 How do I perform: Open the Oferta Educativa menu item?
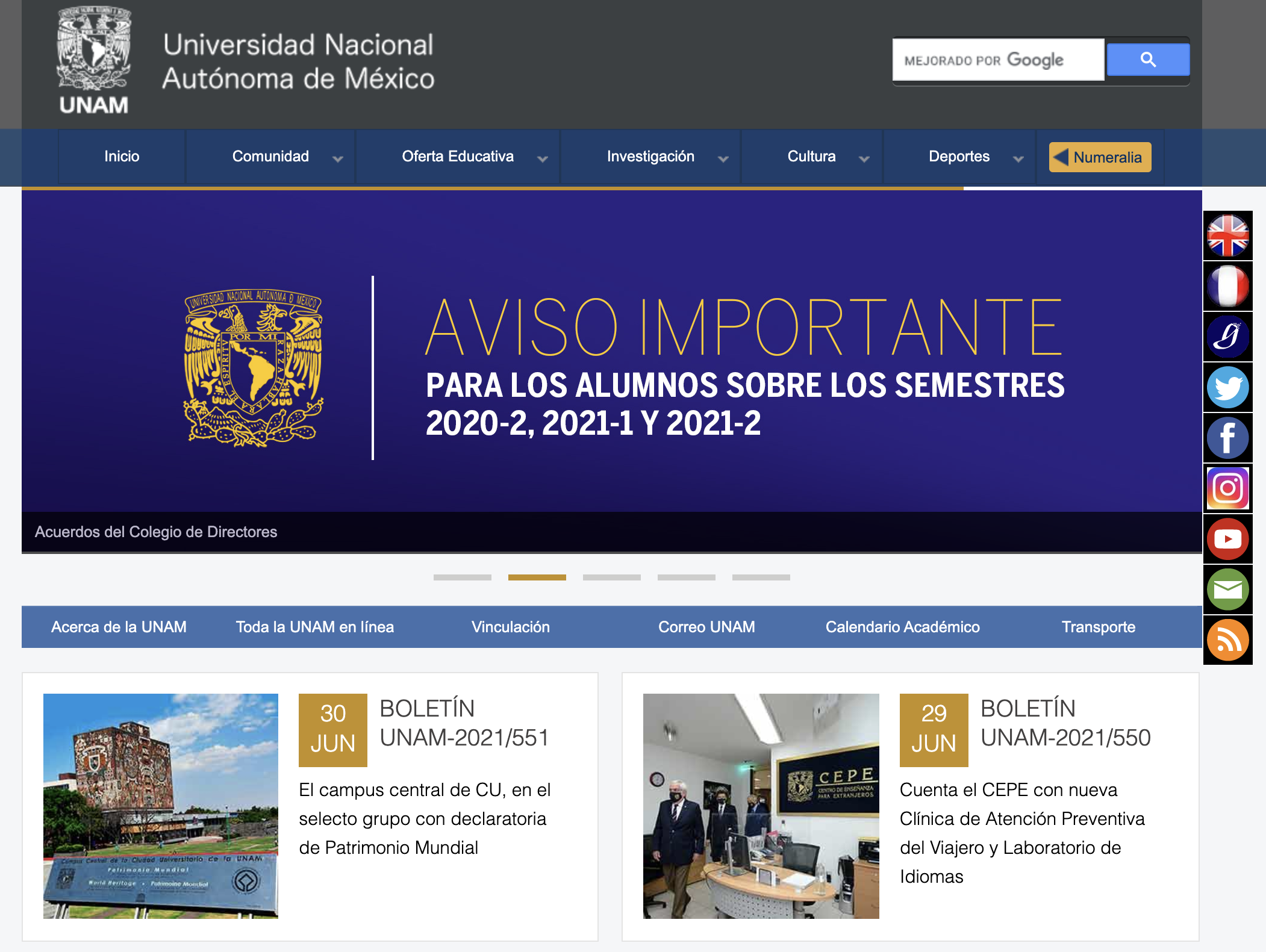point(458,157)
